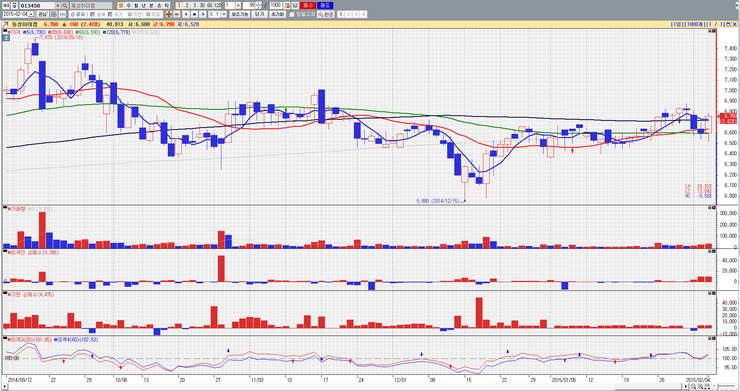
Task: Click the 환경 settings button
Action: 326,14
